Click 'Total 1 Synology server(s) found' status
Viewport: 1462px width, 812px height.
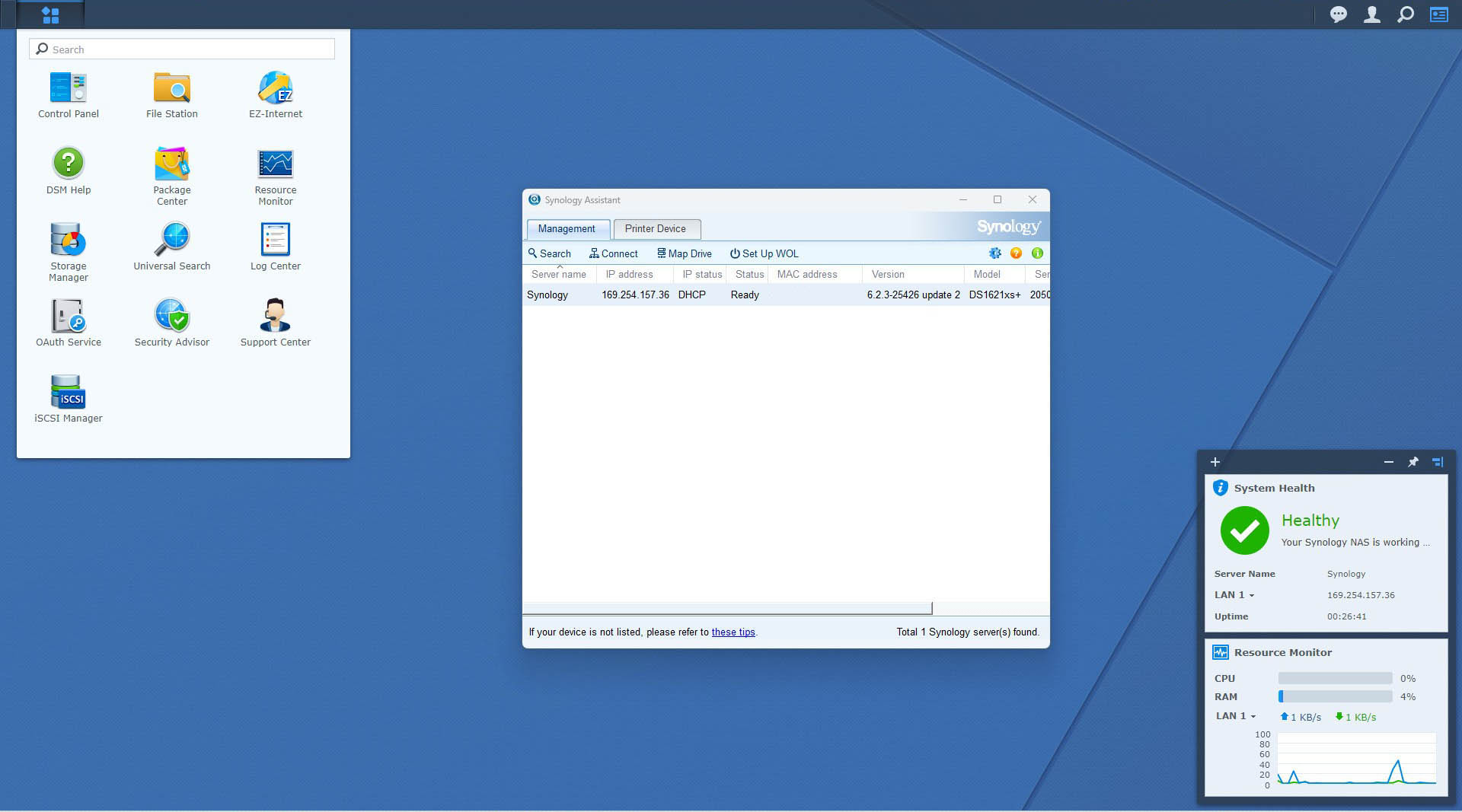point(967,632)
